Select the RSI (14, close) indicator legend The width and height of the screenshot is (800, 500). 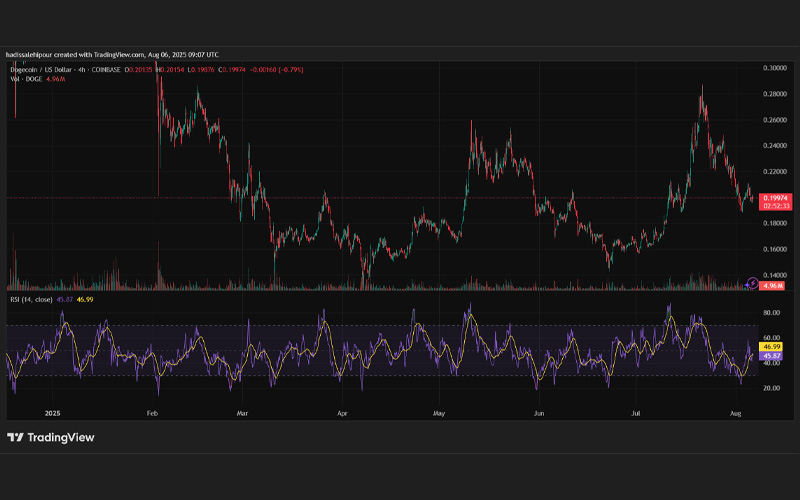tap(32, 299)
